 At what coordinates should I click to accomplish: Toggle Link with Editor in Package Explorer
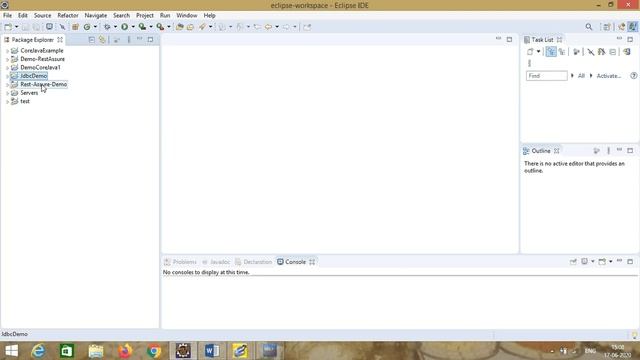pos(102,40)
